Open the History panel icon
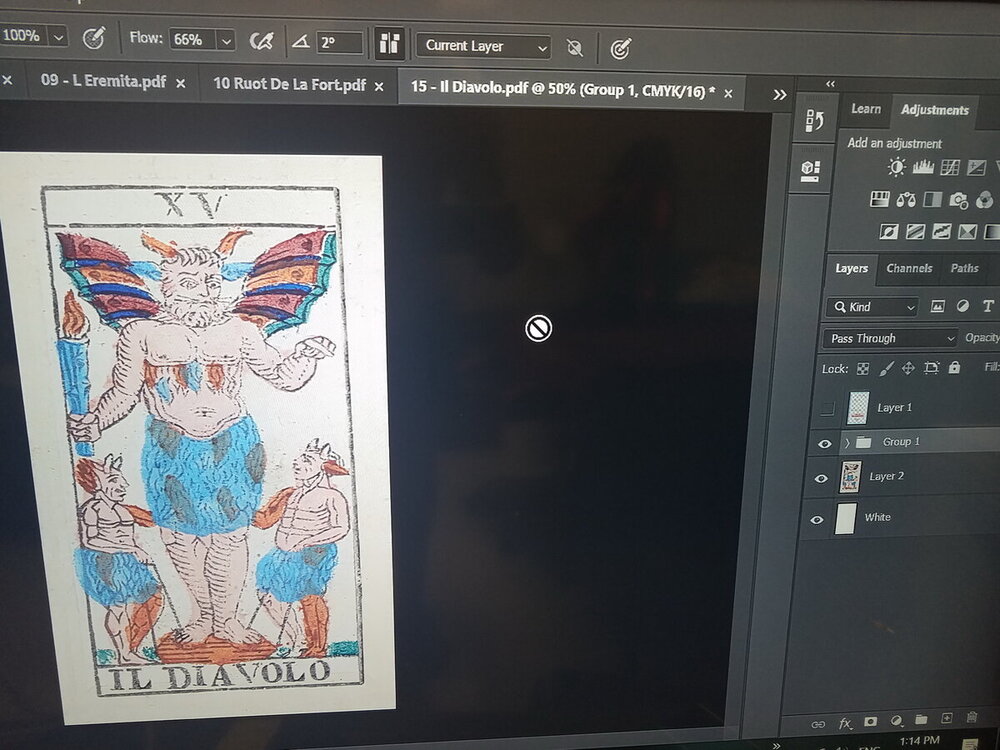 (x=813, y=122)
